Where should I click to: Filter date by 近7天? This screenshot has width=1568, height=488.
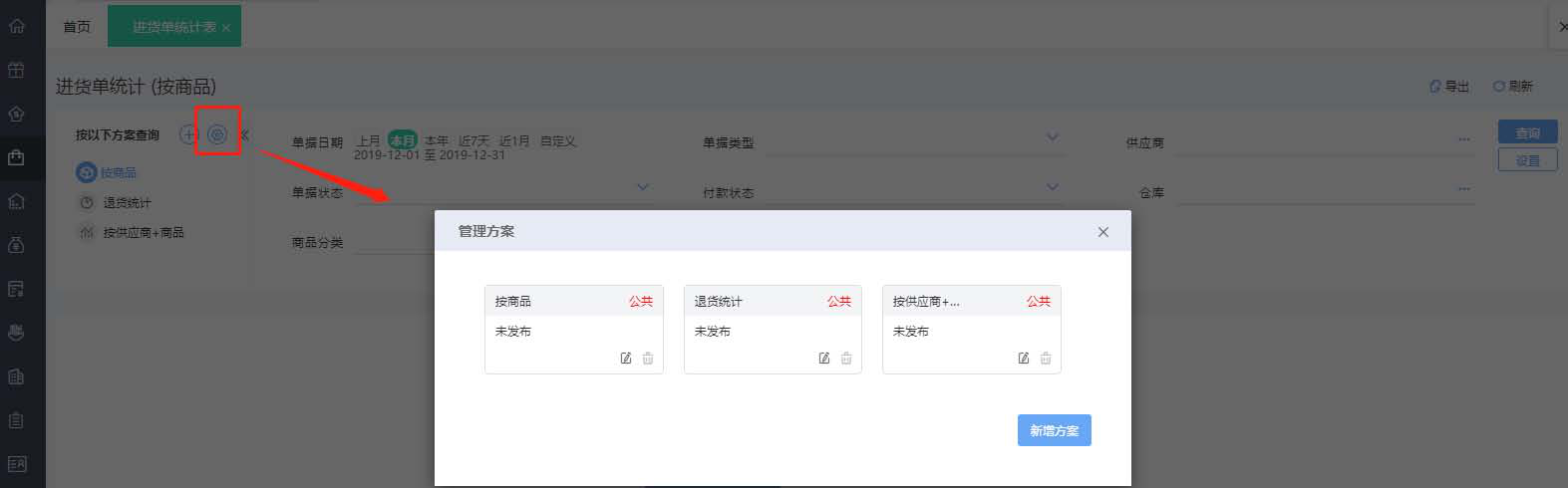[x=473, y=140]
